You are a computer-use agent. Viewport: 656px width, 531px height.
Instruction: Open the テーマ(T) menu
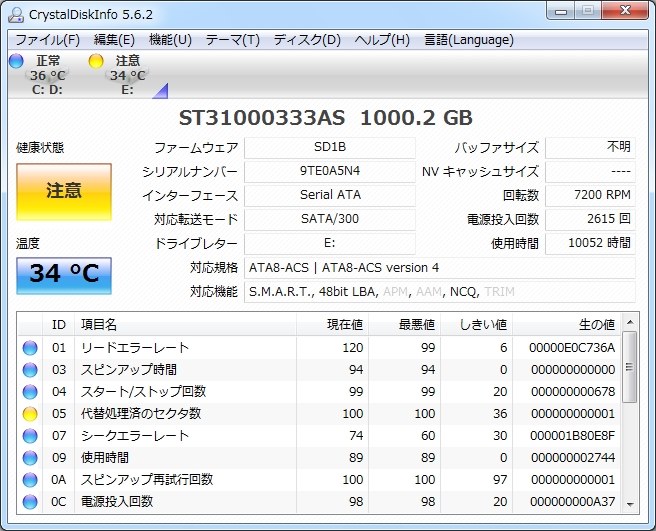tap(233, 40)
